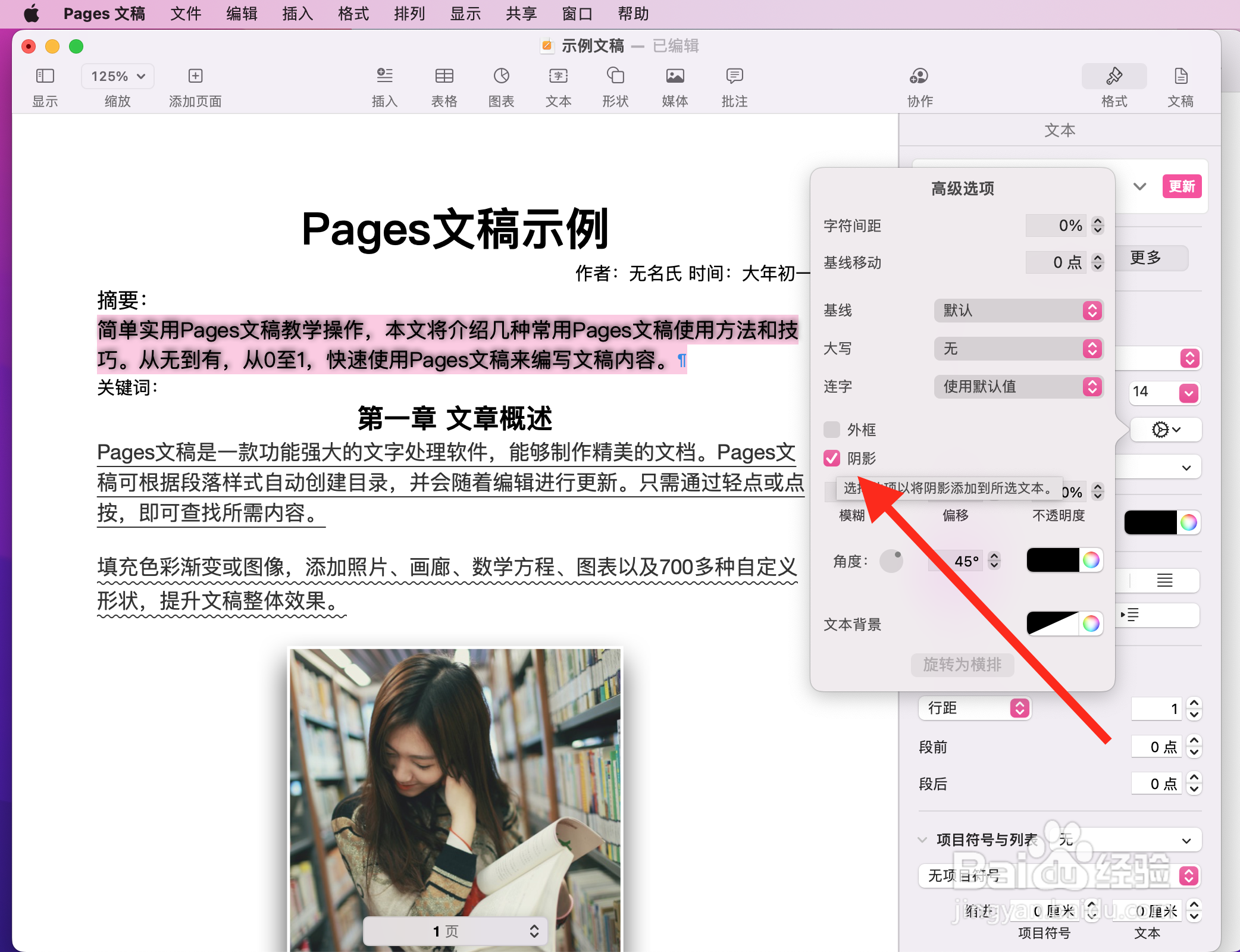The height and width of the screenshot is (952, 1240).
Task: Open the 协作 collaborate icon
Action: tap(919, 76)
